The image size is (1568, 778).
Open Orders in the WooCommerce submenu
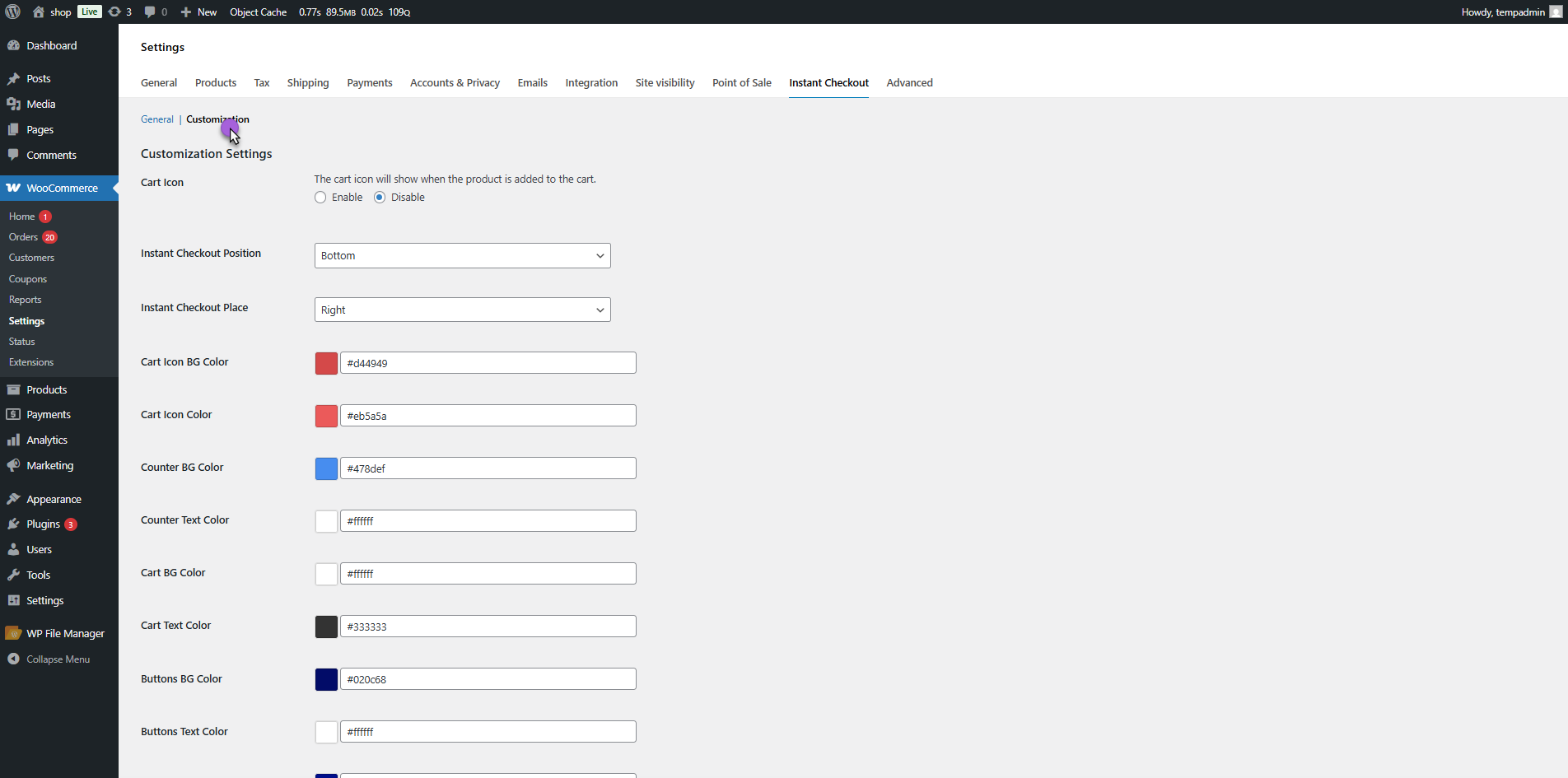tap(23, 237)
